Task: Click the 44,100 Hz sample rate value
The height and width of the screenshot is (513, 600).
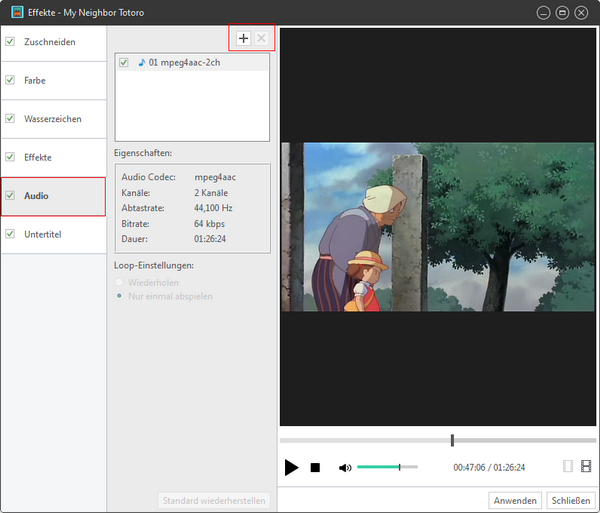Action: point(213,208)
